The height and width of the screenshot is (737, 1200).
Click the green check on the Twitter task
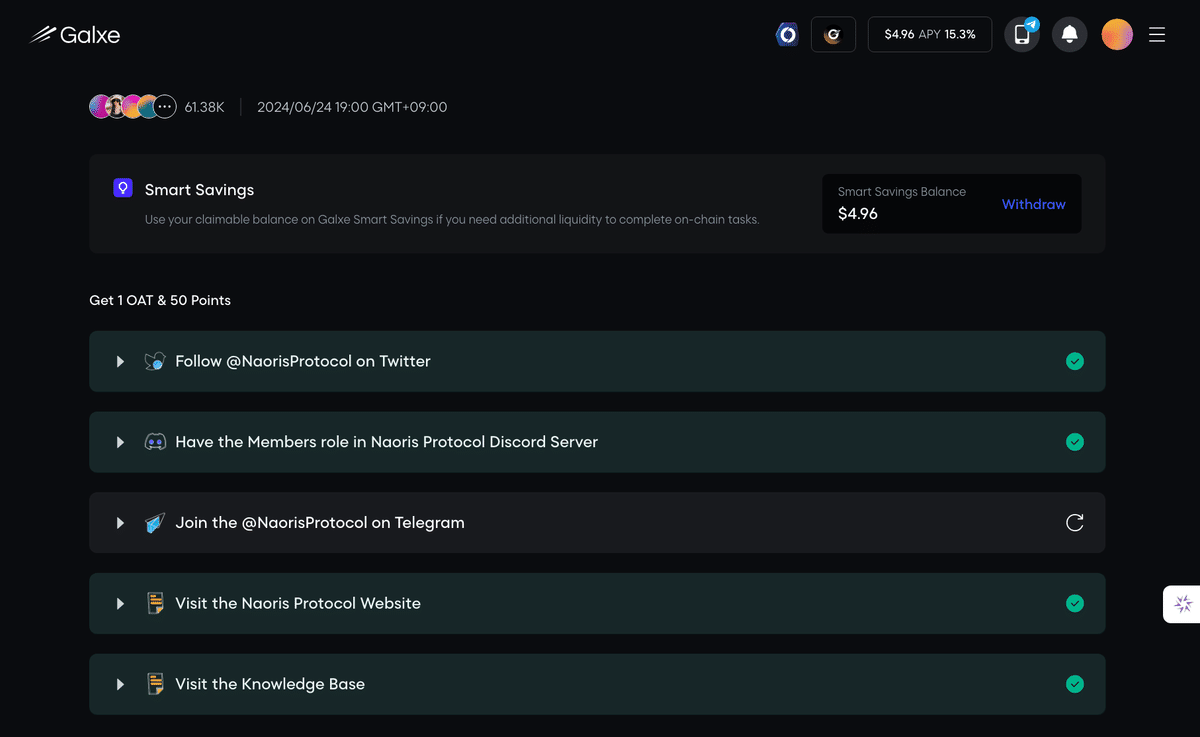click(x=1075, y=361)
